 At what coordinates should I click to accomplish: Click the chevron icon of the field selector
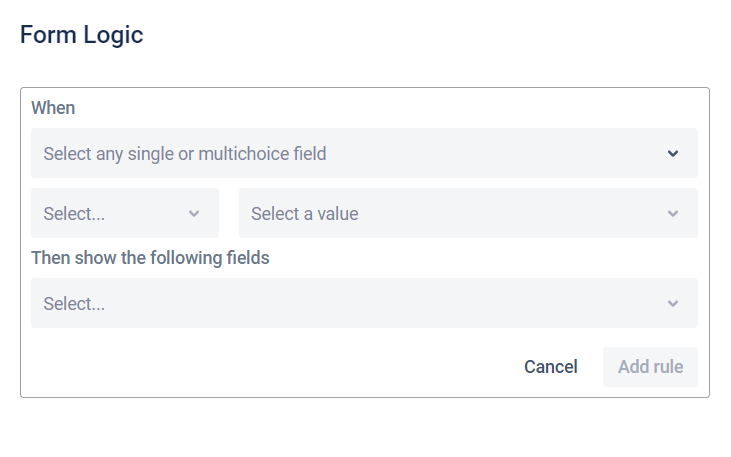pyautogui.click(x=673, y=154)
